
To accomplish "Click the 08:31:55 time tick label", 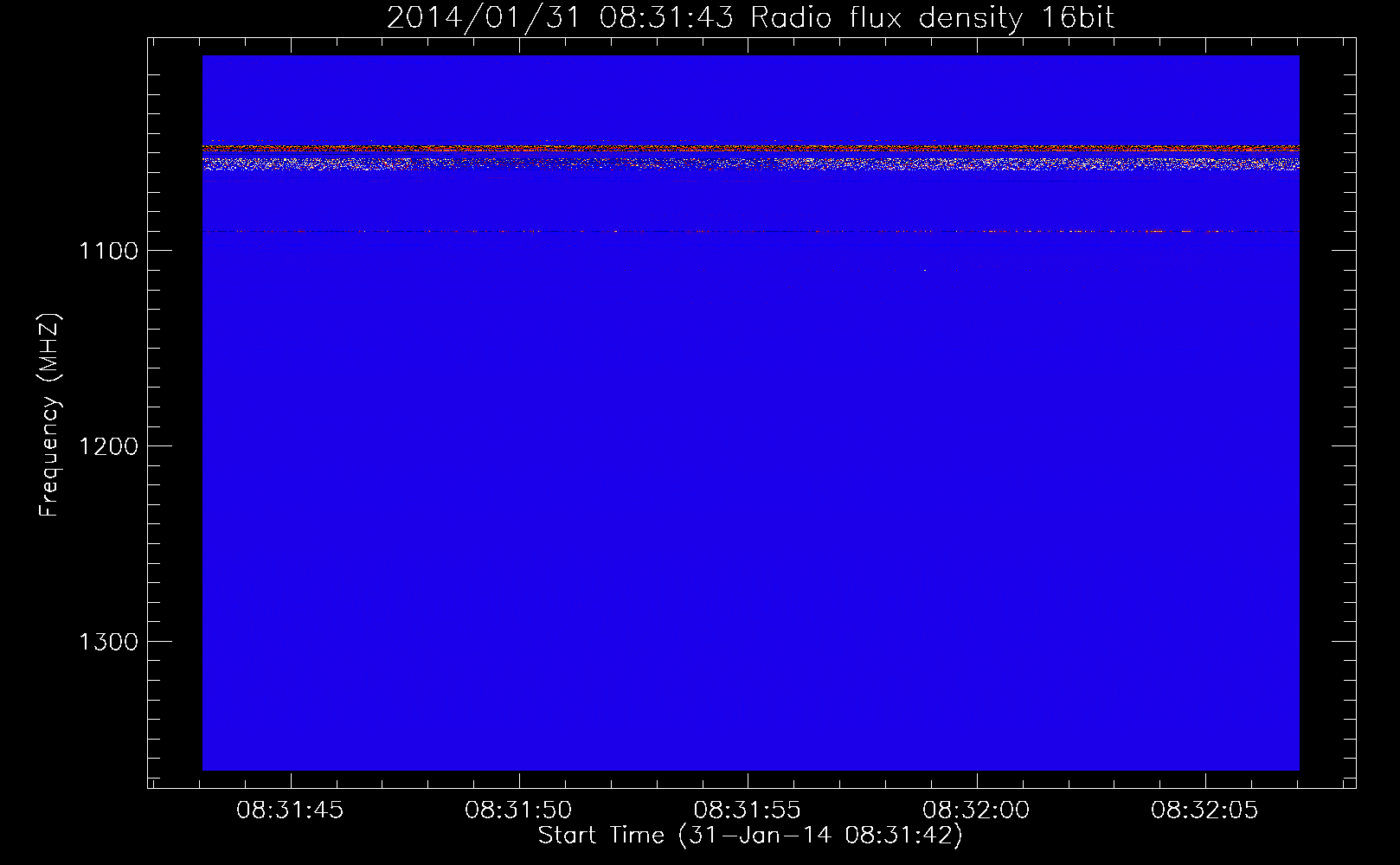I will (747, 811).
